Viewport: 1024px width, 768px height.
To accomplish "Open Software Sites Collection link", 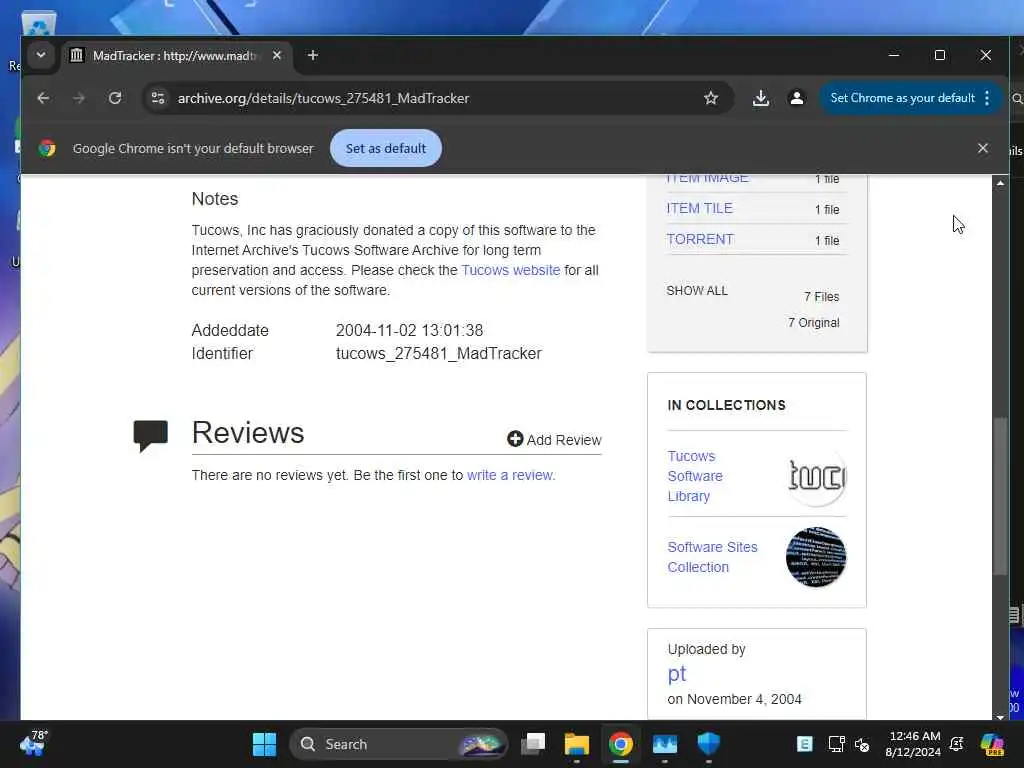I will click(712, 557).
